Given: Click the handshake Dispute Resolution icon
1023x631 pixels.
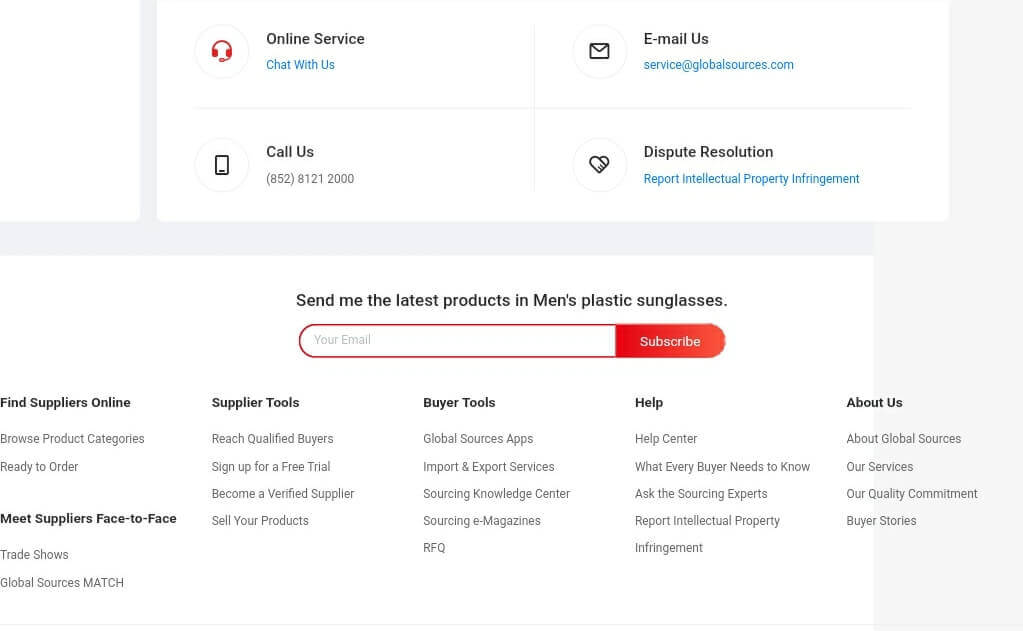Looking at the screenshot, I should (x=599, y=164).
